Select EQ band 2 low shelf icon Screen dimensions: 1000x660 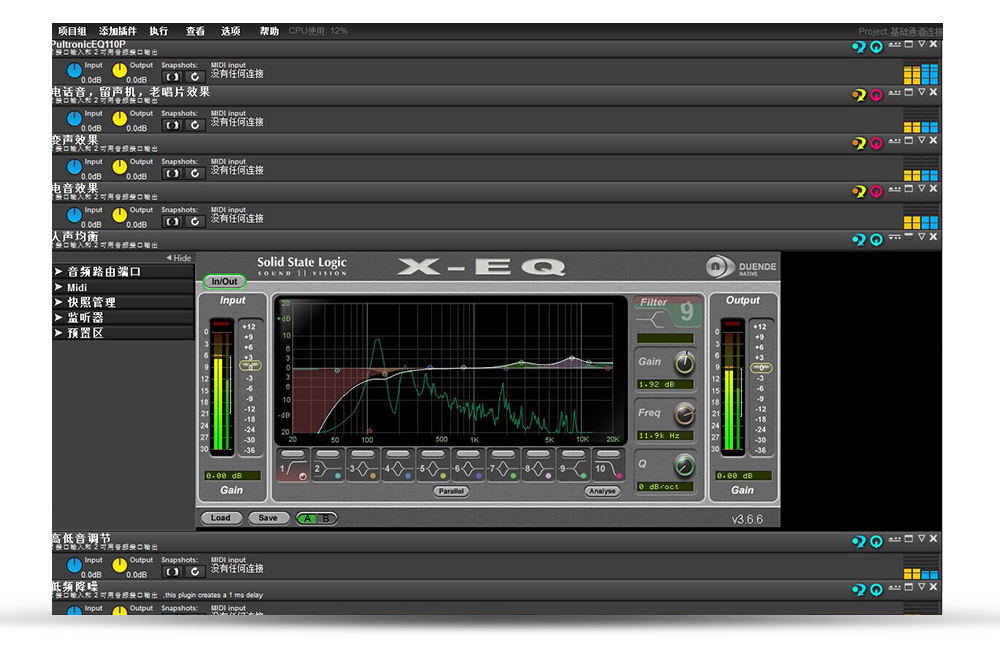[328, 469]
